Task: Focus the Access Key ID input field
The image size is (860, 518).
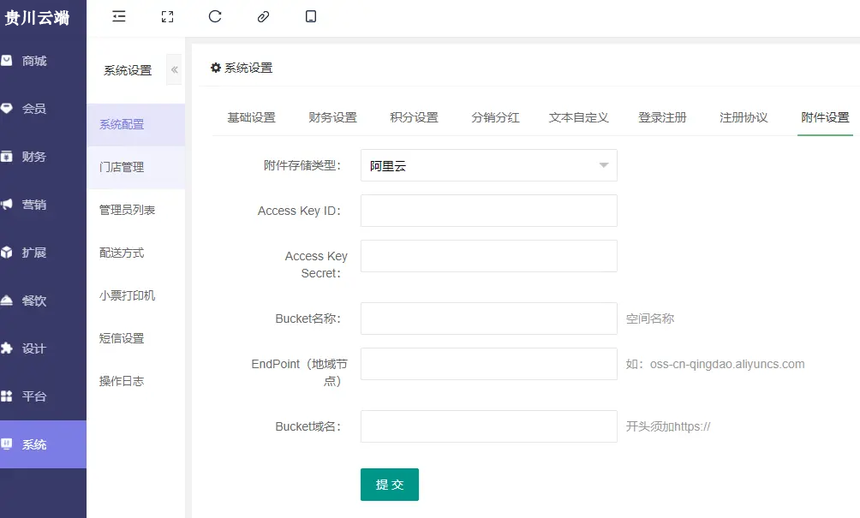Action: tap(489, 211)
